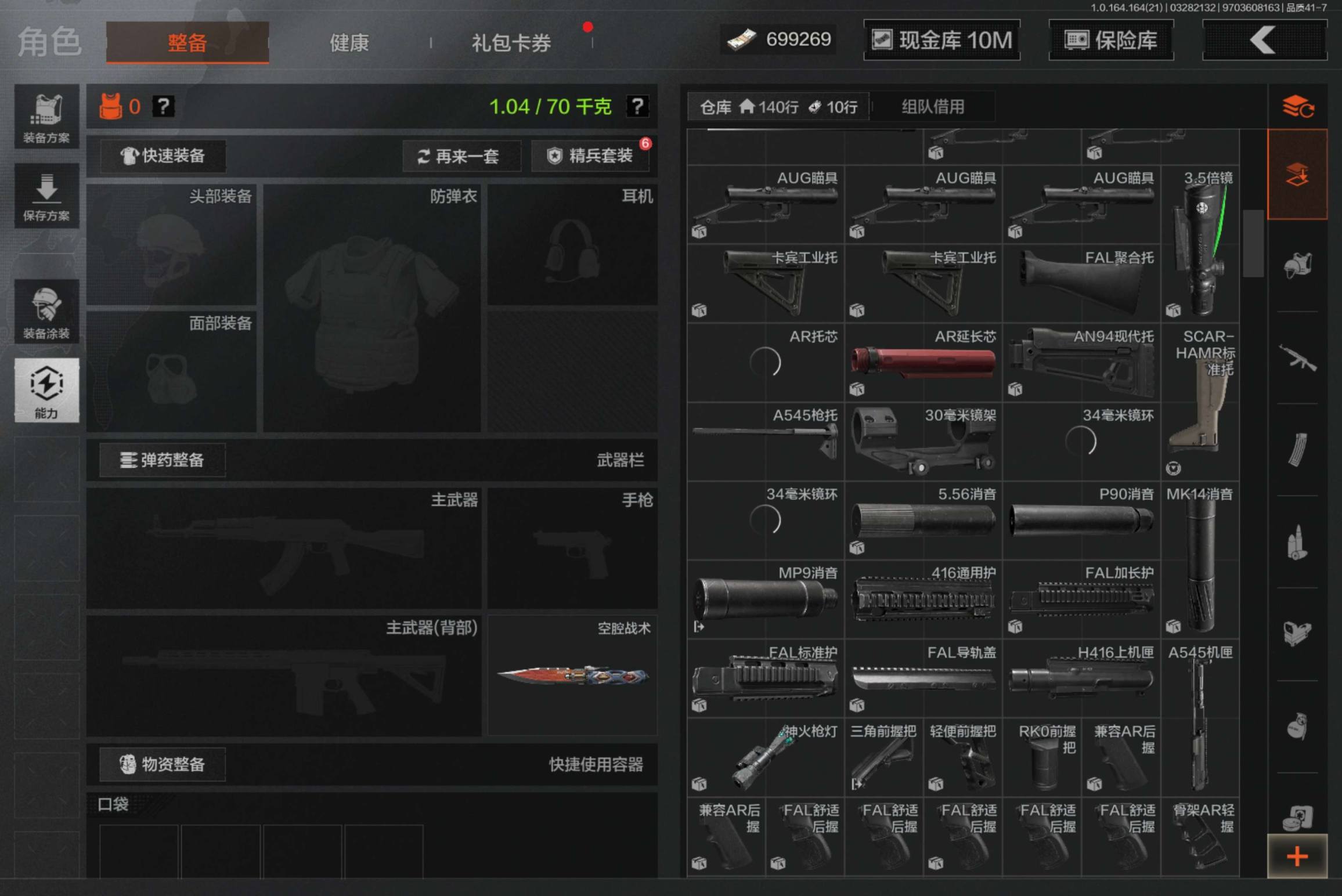The height and width of the screenshot is (896, 1342).
Task: Open the 装备方案 equipment plan panel
Action: click(x=47, y=116)
